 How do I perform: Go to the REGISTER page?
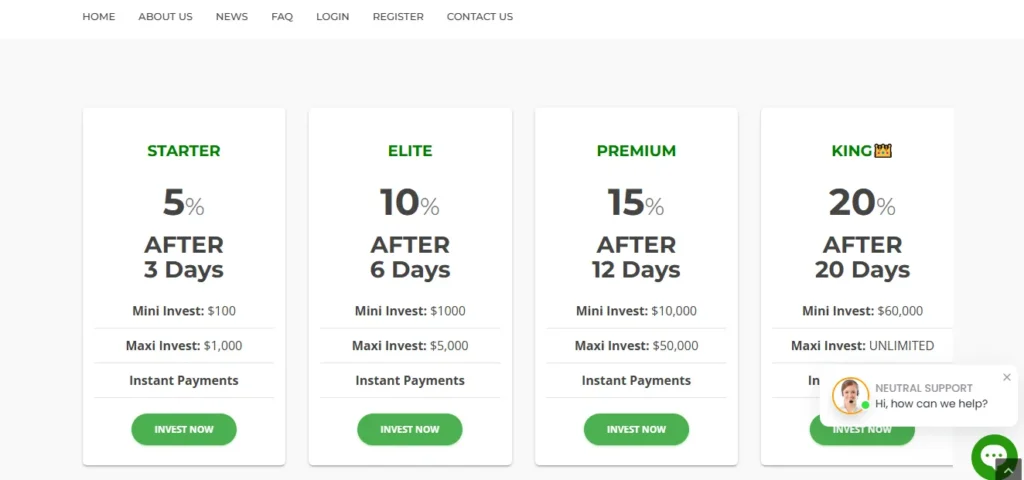pos(398,17)
